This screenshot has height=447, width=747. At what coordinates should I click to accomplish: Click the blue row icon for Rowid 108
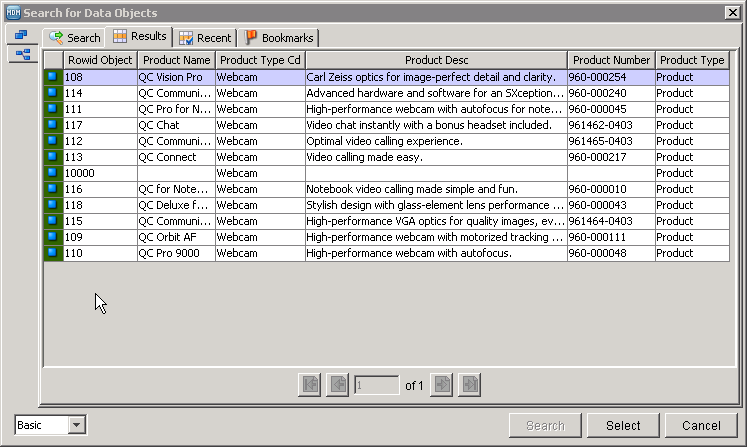coord(53,77)
